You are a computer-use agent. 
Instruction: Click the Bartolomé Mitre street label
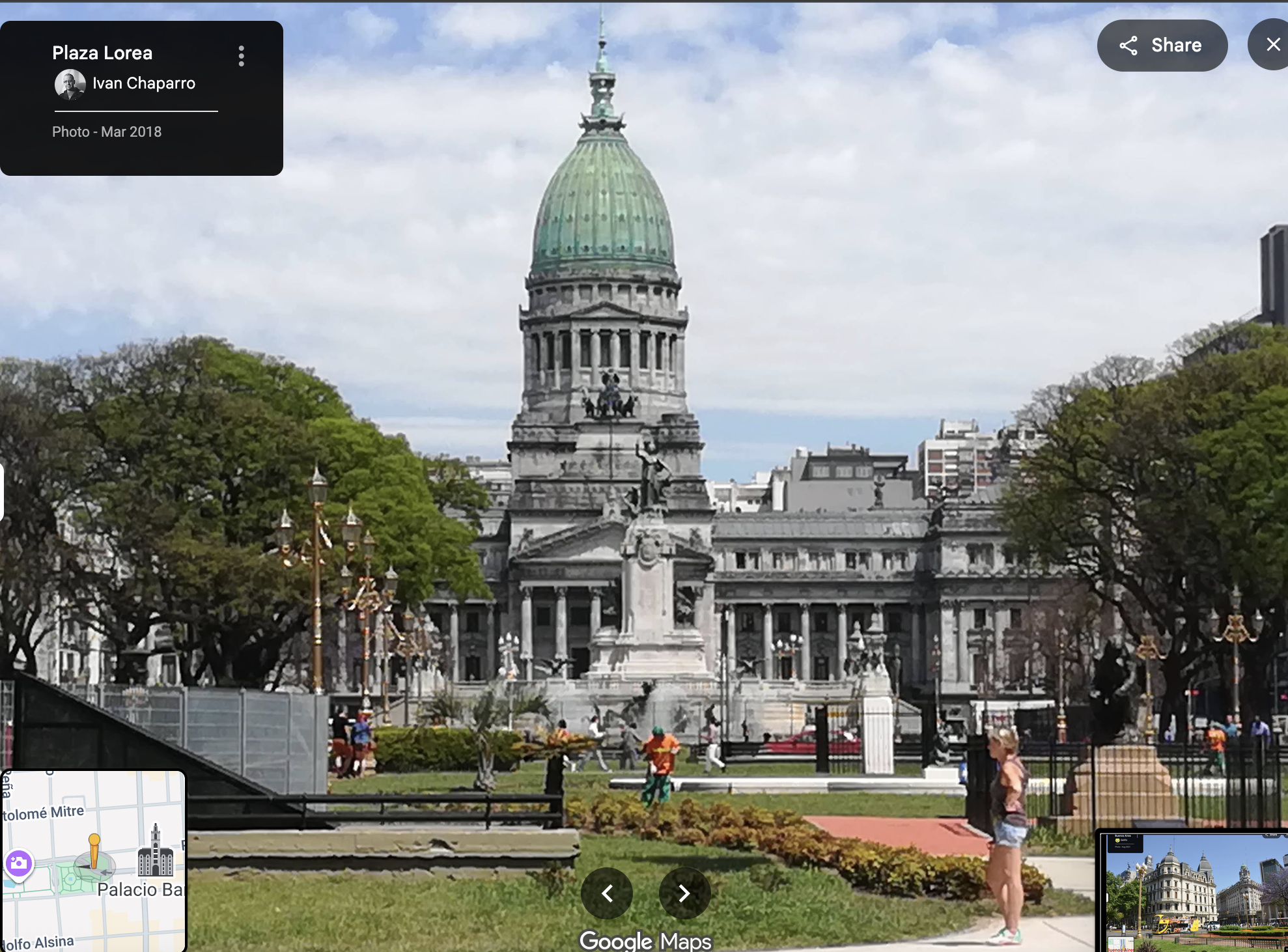pyautogui.click(x=44, y=813)
